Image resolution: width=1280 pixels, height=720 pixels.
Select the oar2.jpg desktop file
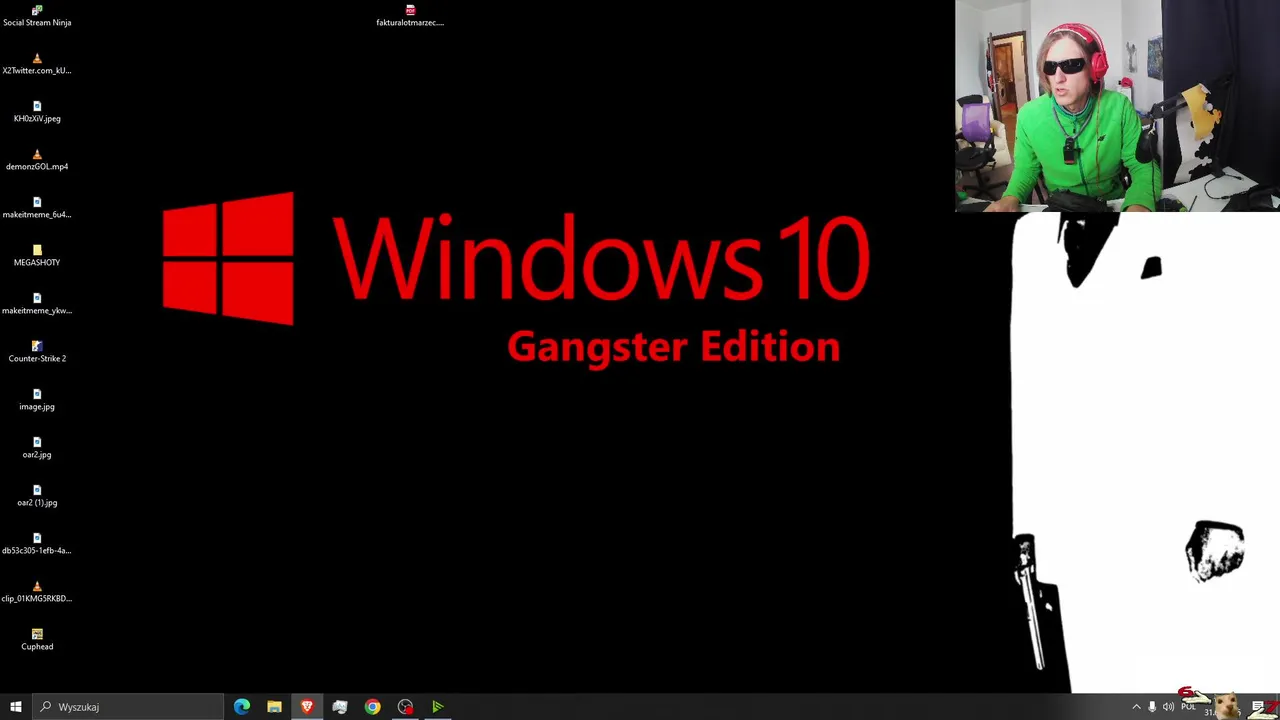tap(37, 448)
